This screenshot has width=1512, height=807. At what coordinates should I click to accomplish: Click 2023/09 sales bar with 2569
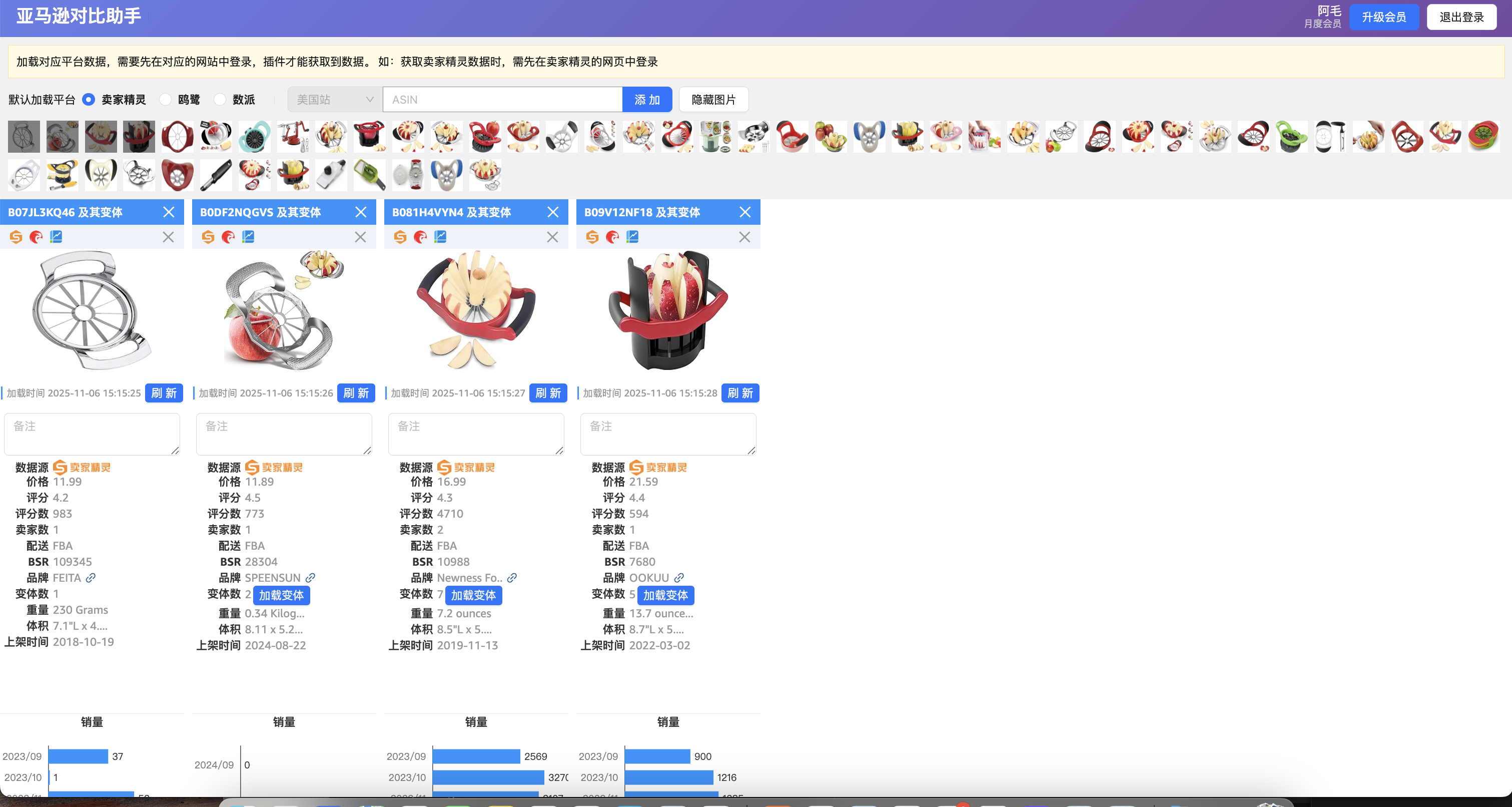[476, 756]
